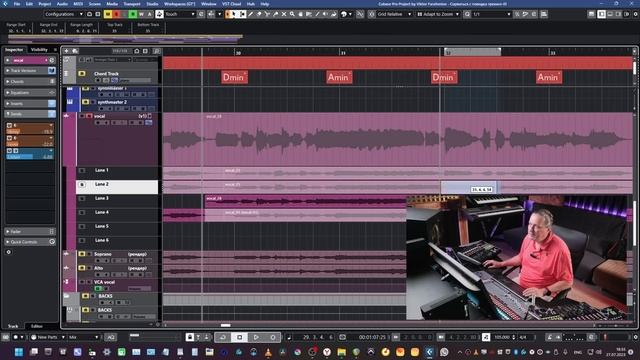Open the 1/1 quantize preset dropdown

(491, 14)
